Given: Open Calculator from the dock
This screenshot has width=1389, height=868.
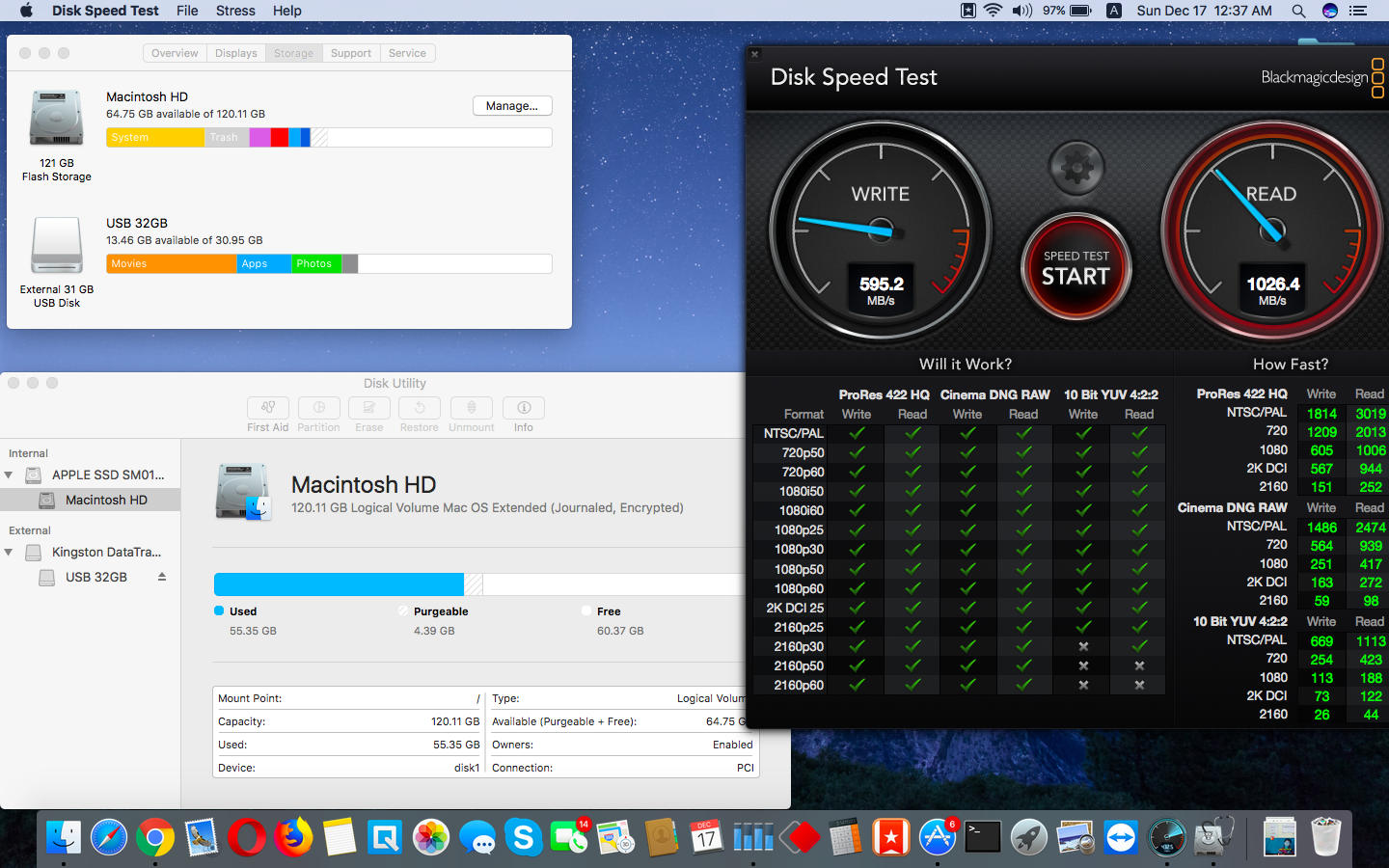Looking at the screenshot, I should point(845,837).
